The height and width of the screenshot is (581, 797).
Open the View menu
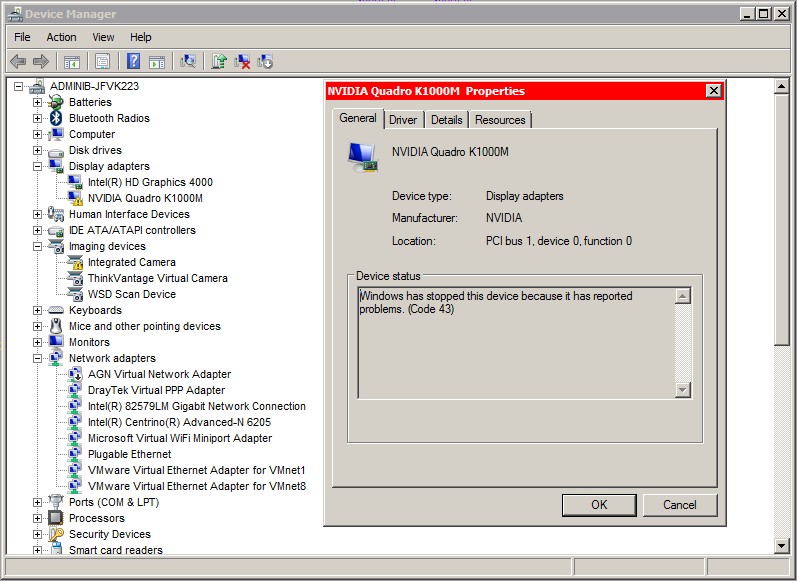coord(103,37)
